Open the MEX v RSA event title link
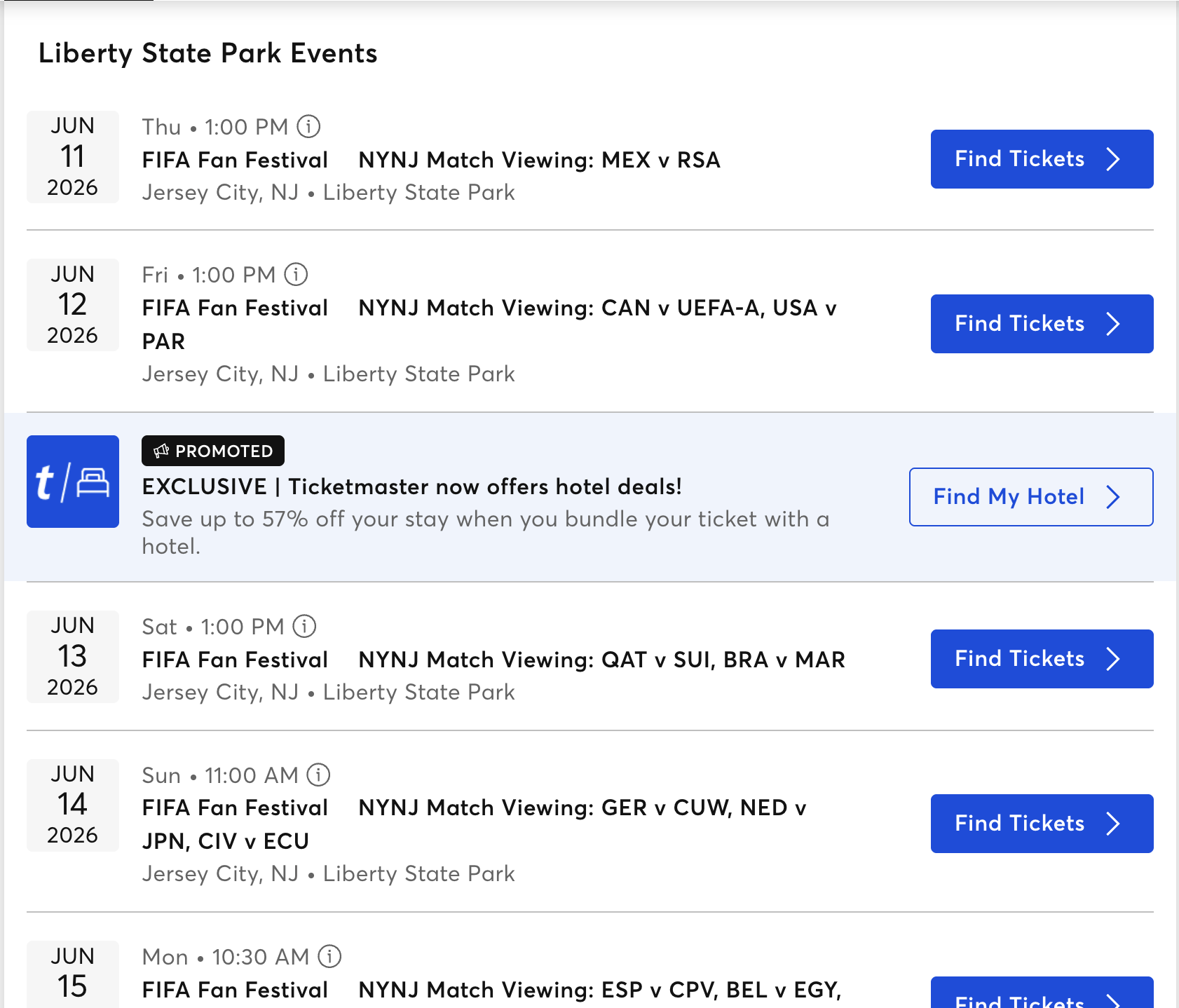1179x1008 pixels. point(432,160)
